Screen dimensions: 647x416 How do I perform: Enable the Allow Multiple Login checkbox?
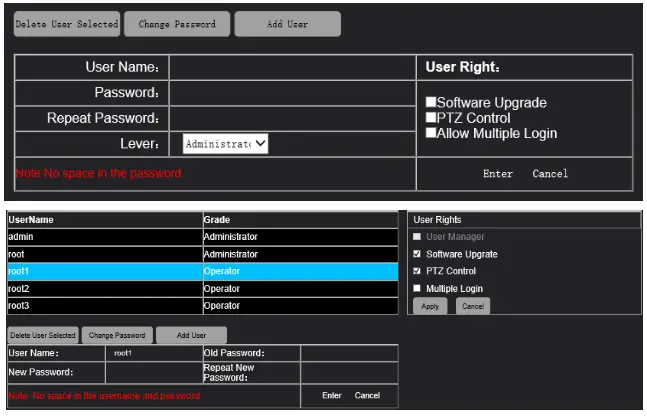click(x=431, y=133)
